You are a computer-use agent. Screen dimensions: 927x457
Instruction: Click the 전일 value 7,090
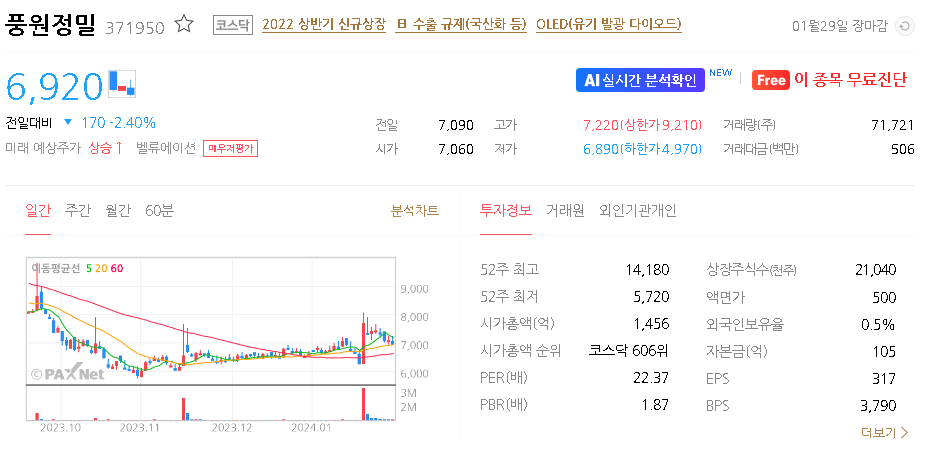[456, 125]
